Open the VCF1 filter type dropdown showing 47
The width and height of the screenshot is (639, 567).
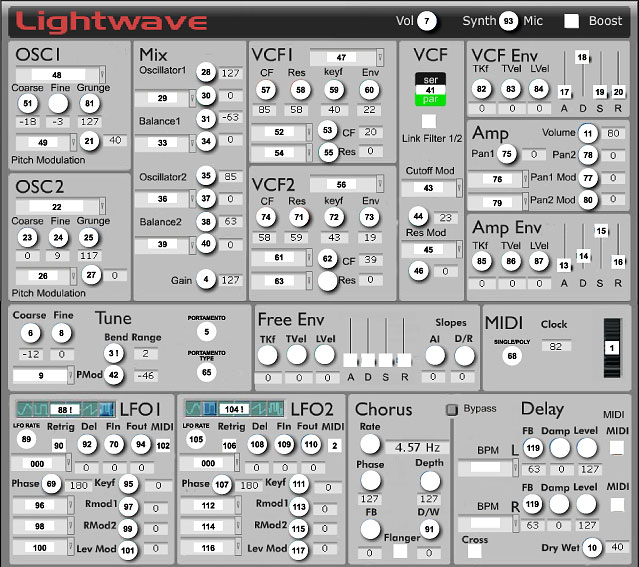coord(347,57)
